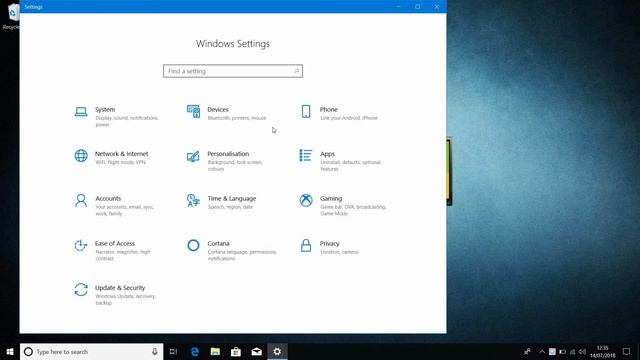Open Task View from the taskbar

pyautogui.click(x=173, y=351)
